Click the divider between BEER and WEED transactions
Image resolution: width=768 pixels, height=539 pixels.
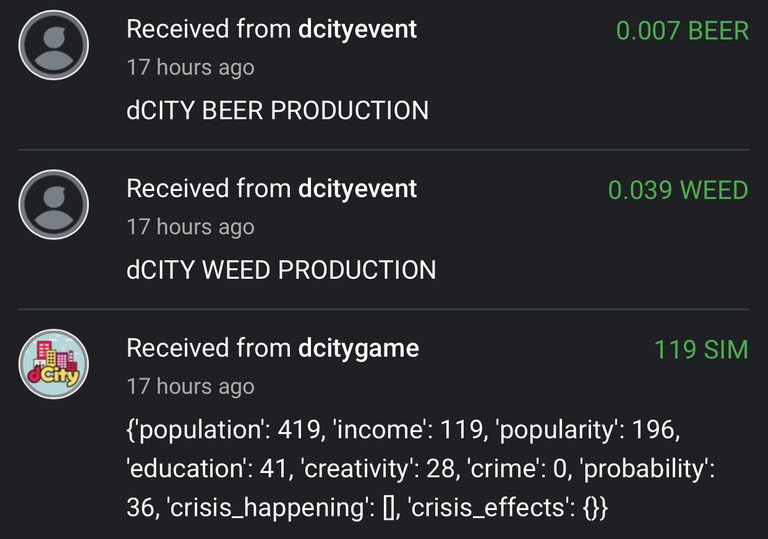pyautogui.click(x=384, y=149)
